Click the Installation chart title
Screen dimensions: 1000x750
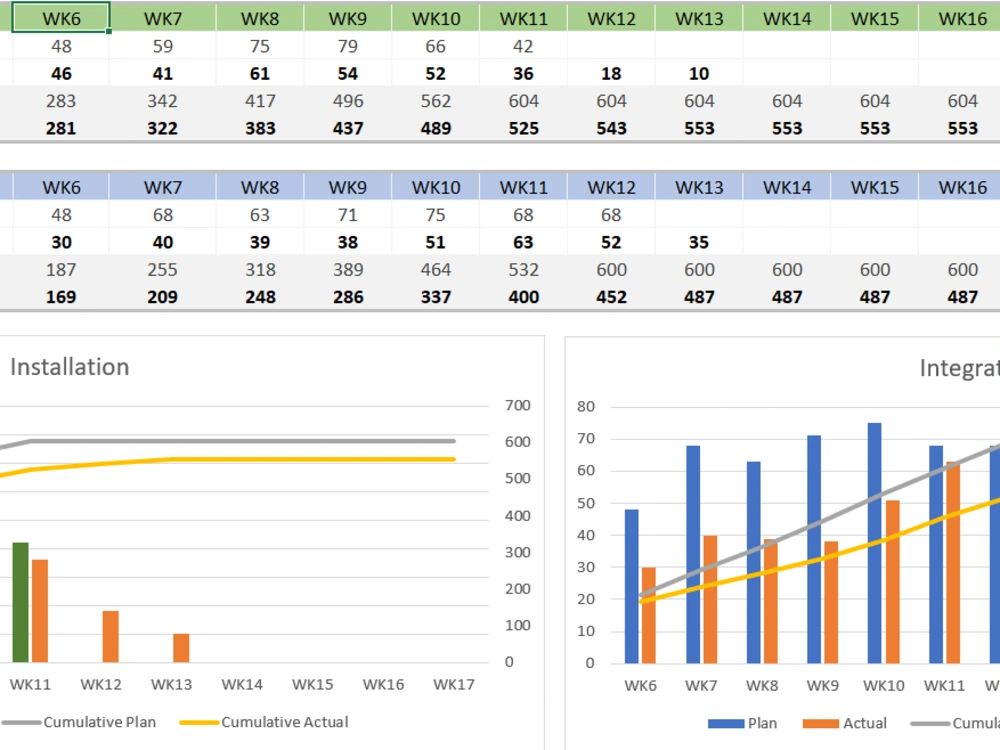coord(68,368)
